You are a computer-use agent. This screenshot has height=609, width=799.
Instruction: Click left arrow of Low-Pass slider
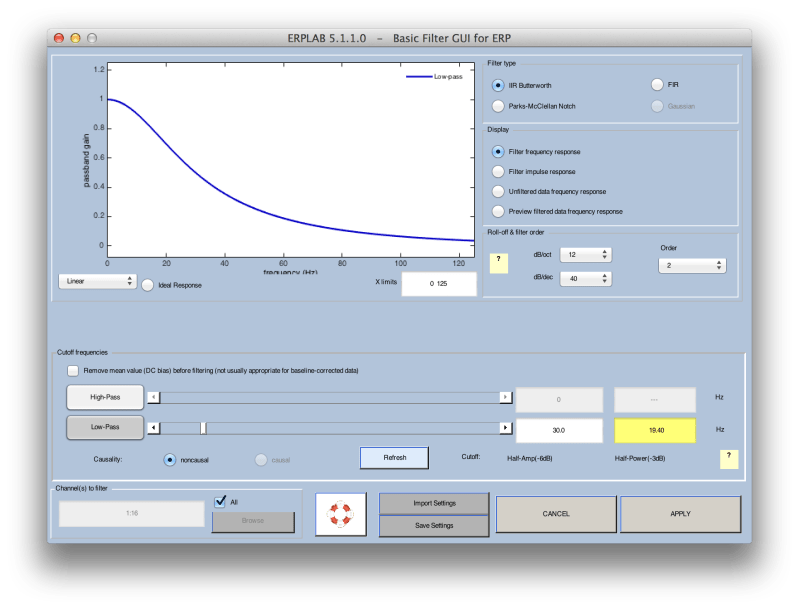coord(154,428)
